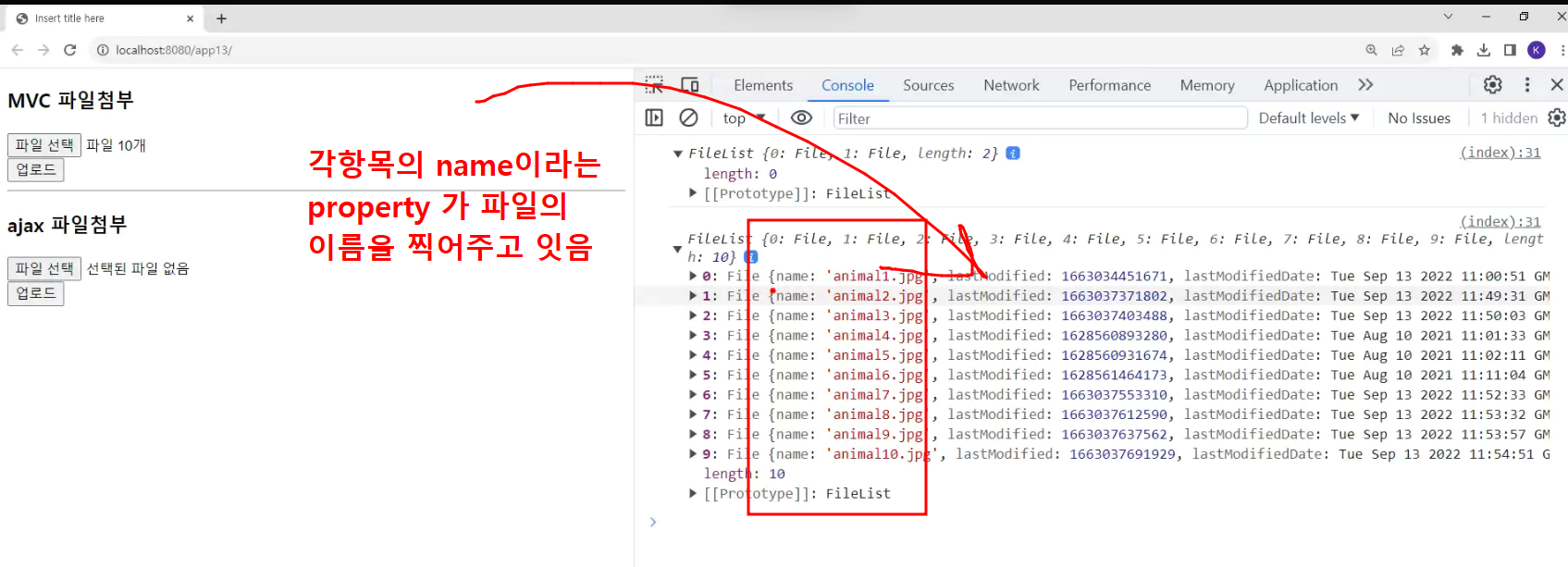Viewport: 1568px width, 567px height.
Task: Open second (index):31 source link
Action: point(1500,222)
